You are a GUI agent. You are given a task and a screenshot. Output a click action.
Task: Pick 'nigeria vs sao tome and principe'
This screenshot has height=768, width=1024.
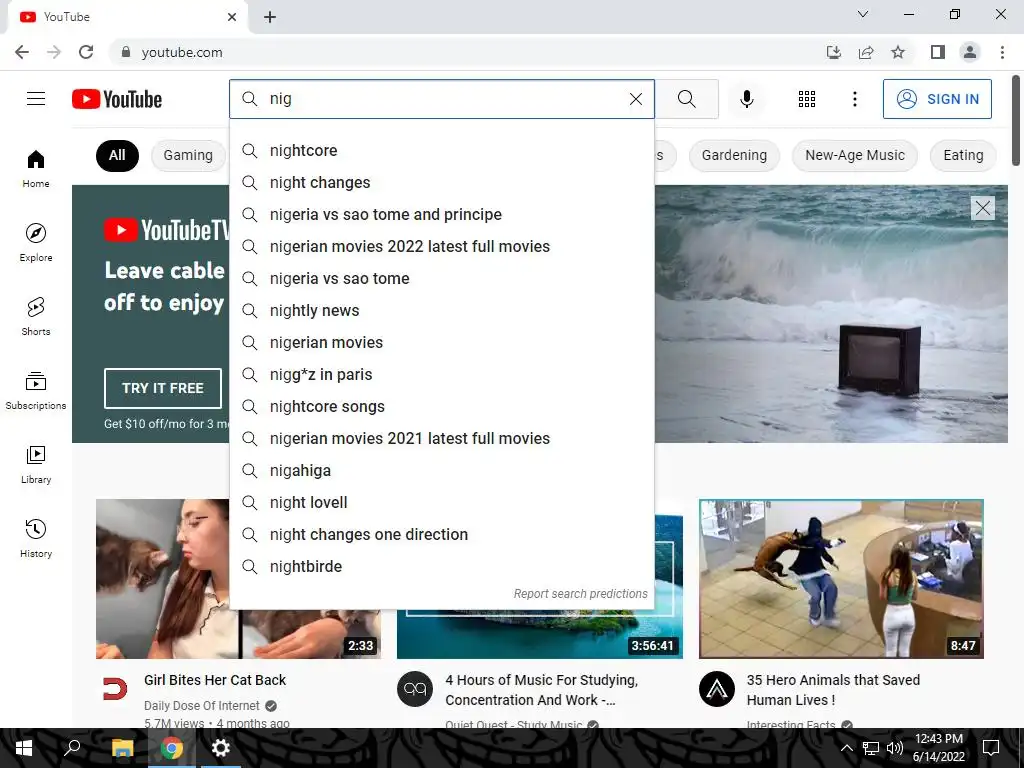(441, 214)
